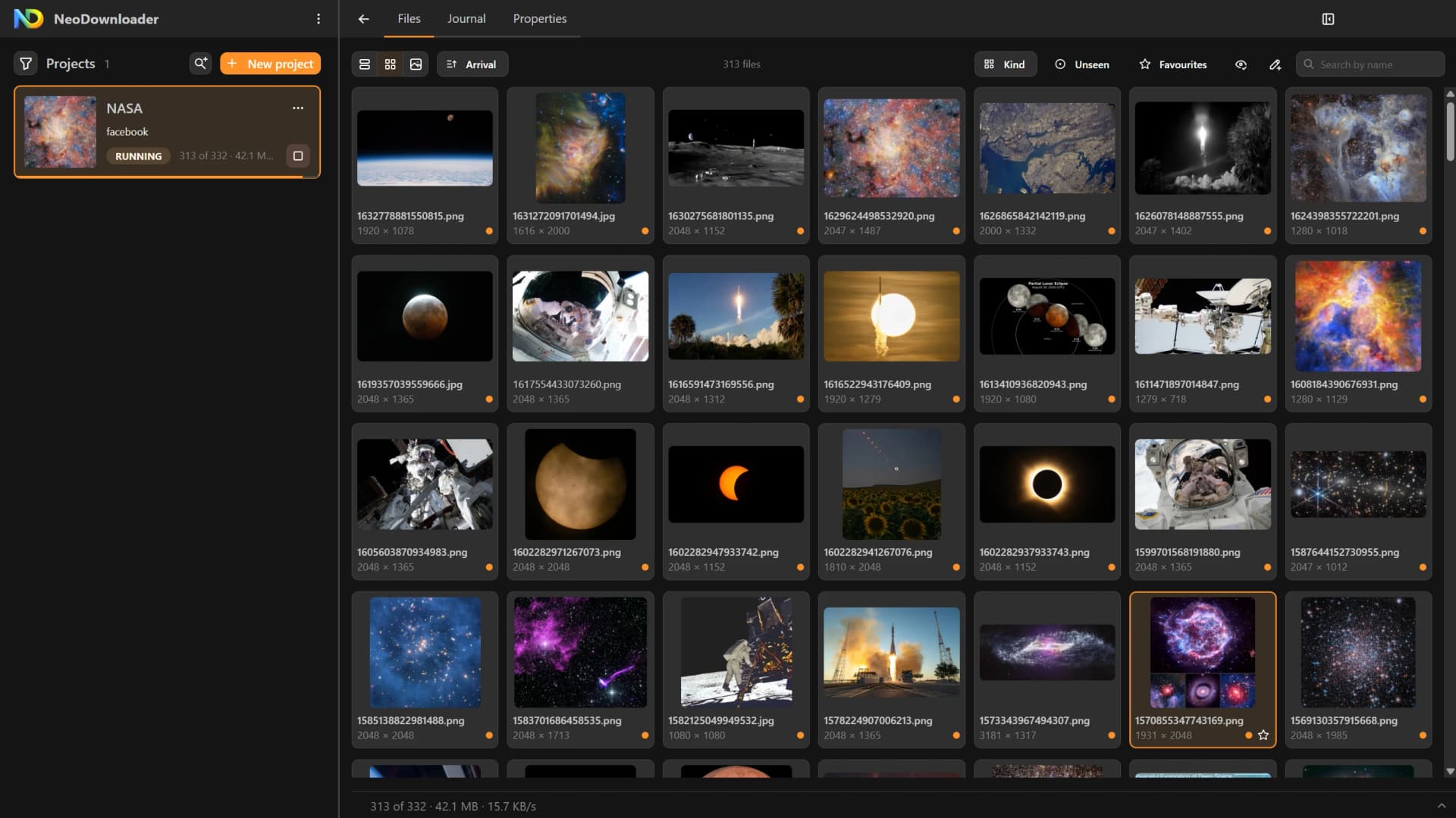
Task: Click the edit/rename pencil icon
Action: pyautogui.click(x=1276, y=64)
